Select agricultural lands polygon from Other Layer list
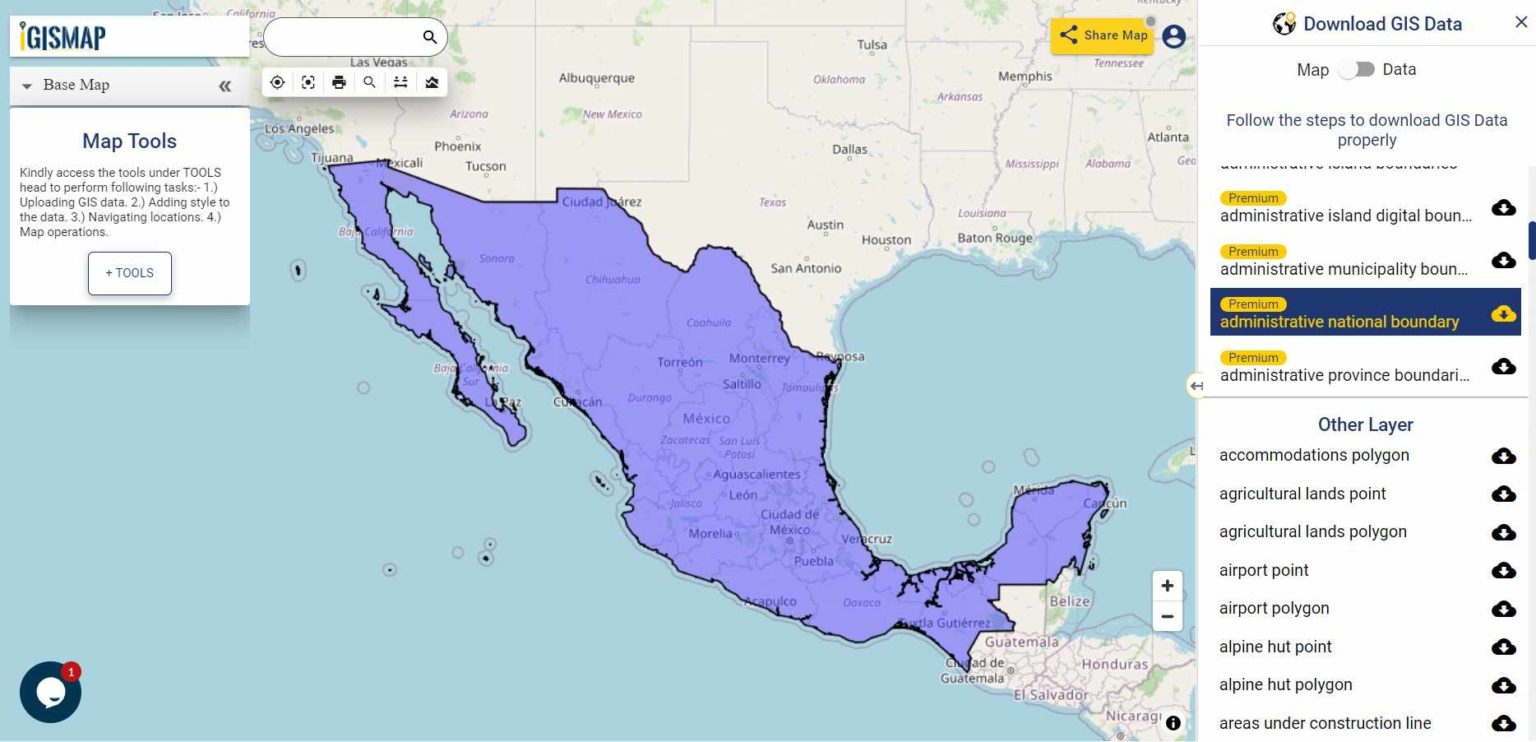Viewport: 1536px width, 742px height. pos(1311,531)
